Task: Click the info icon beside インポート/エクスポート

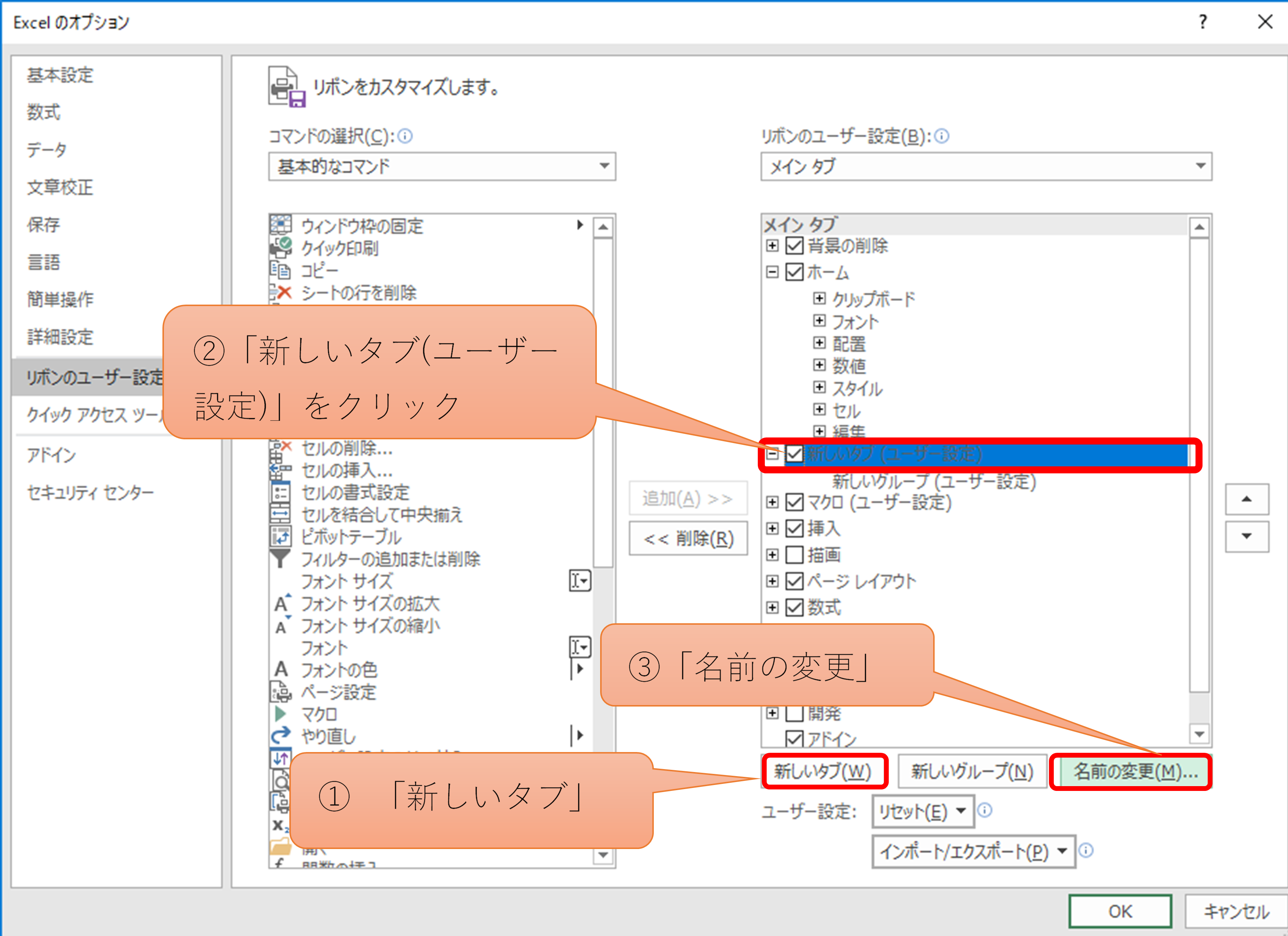Action: (x=1086, y=850)
